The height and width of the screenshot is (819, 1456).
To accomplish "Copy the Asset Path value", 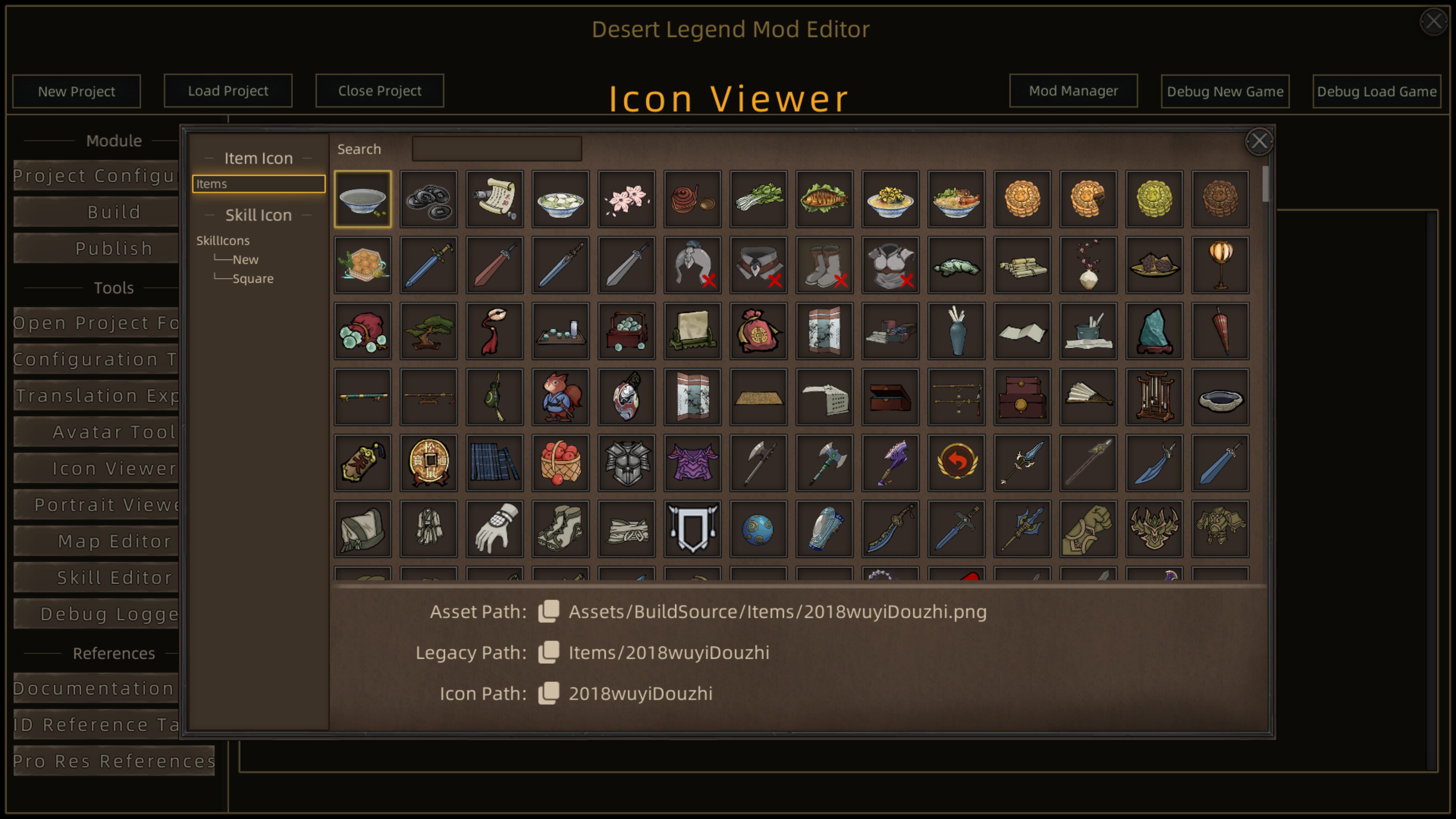I will pyautogui.click(x=549, y=611).
